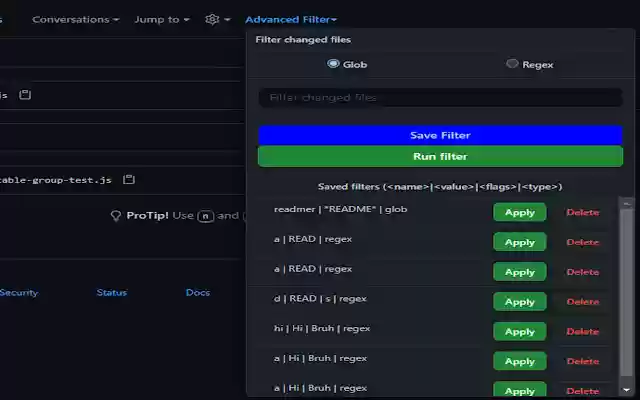Select the Regex radio button
Image resolution: width=640 pixels, height=400 pixels.
(512, 64)
